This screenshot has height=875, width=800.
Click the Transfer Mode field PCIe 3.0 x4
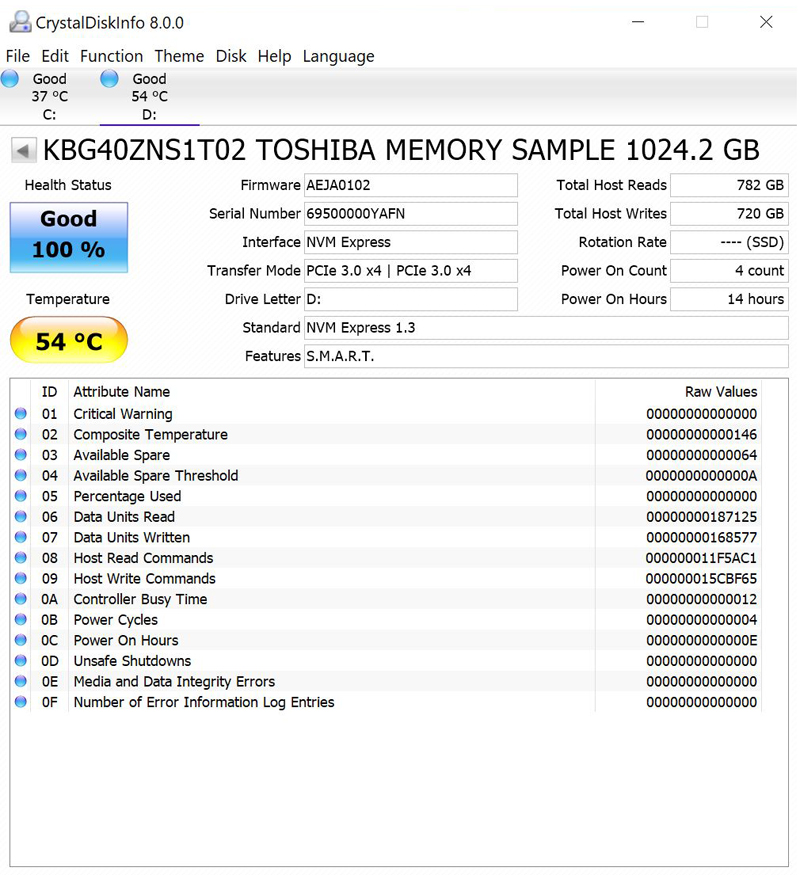(411, 271)
